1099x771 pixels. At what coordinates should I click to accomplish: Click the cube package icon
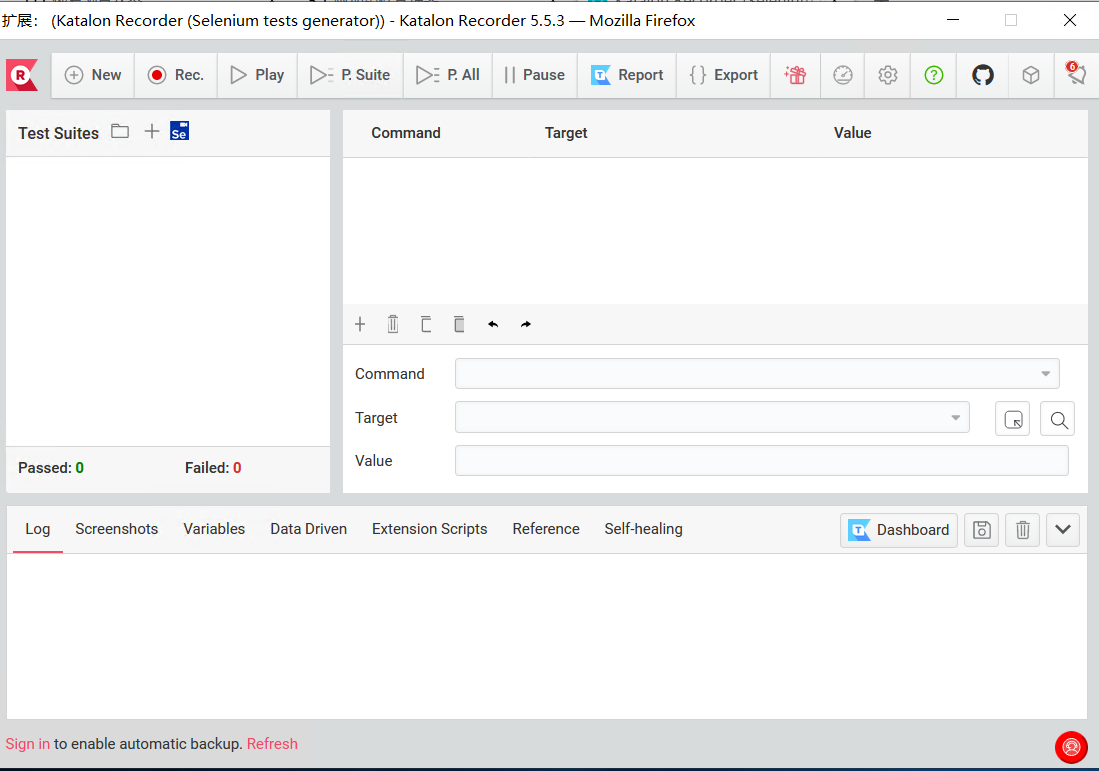pos(1030,75)
